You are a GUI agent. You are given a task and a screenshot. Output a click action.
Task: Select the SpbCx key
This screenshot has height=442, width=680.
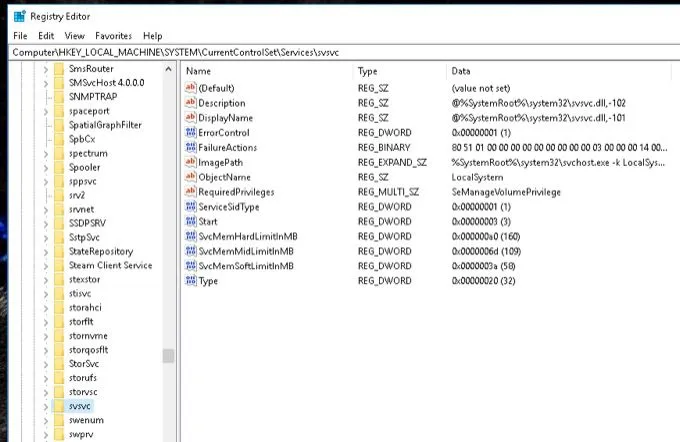coord(82,139)
